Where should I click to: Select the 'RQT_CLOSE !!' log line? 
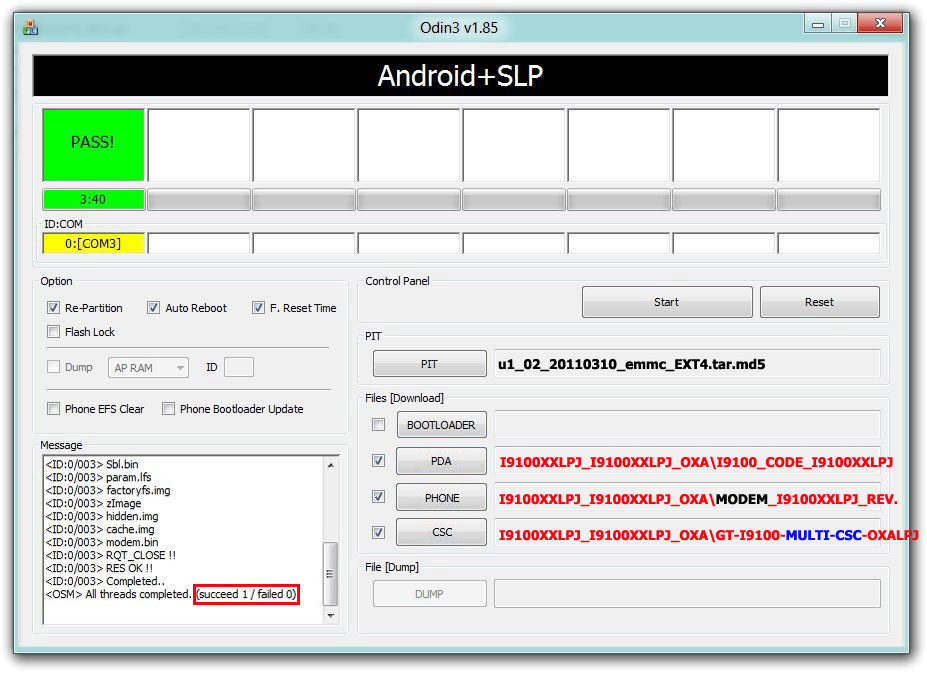click(x=111, y=555)
